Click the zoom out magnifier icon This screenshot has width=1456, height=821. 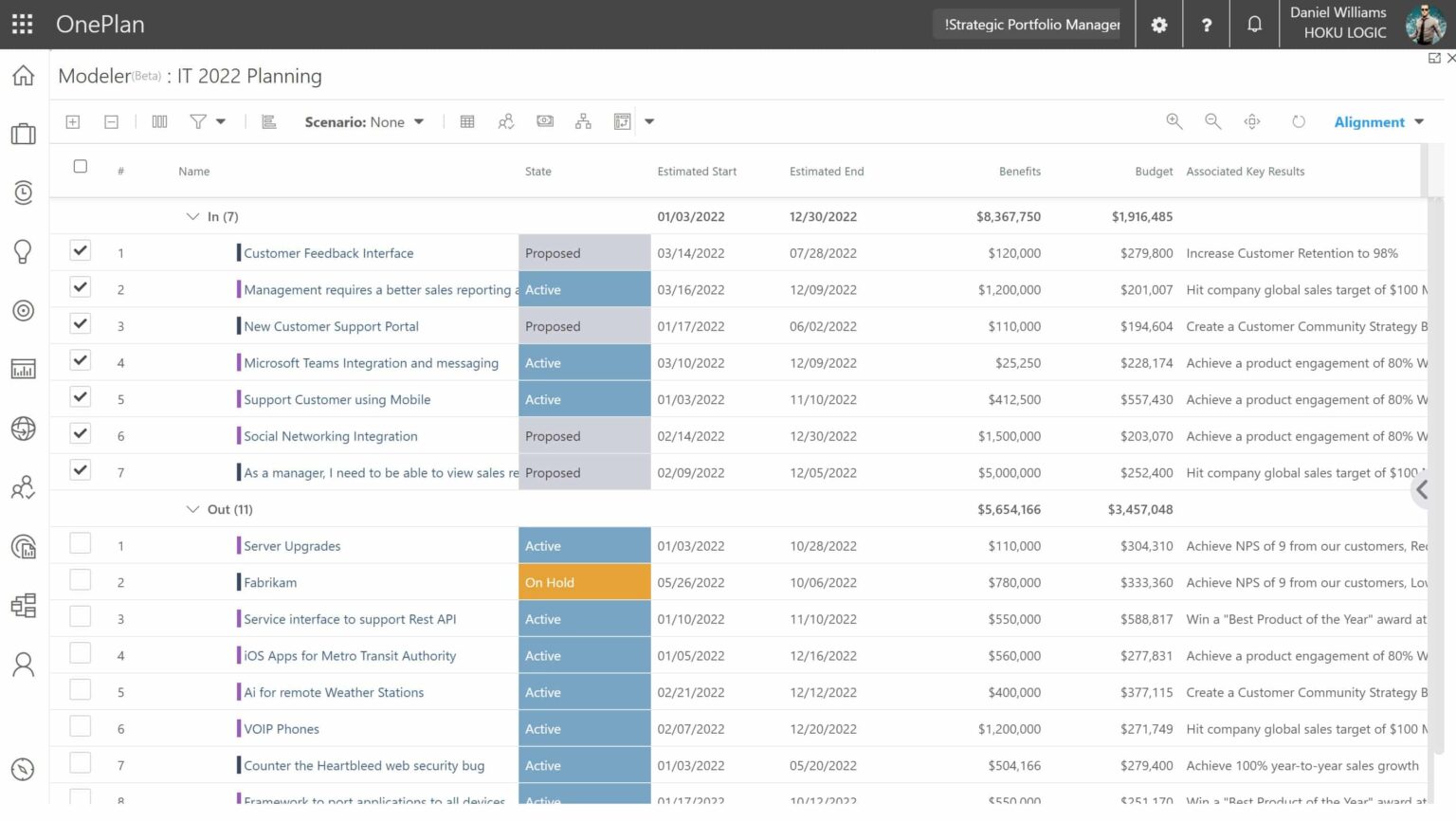(1212, 121)
